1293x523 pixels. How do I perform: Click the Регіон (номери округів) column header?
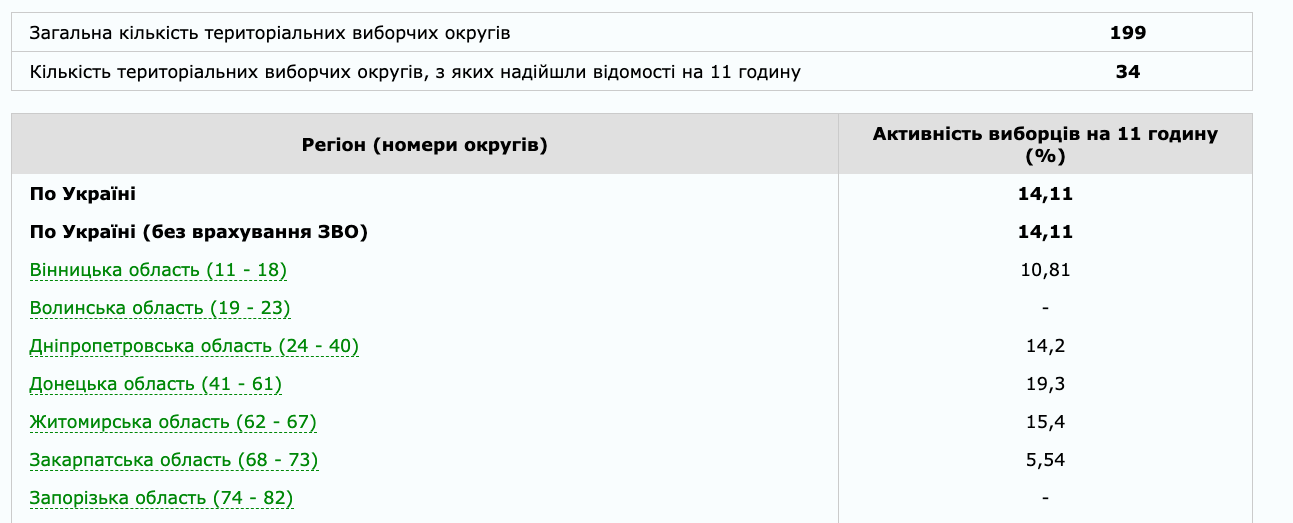(x=424, y=146)
